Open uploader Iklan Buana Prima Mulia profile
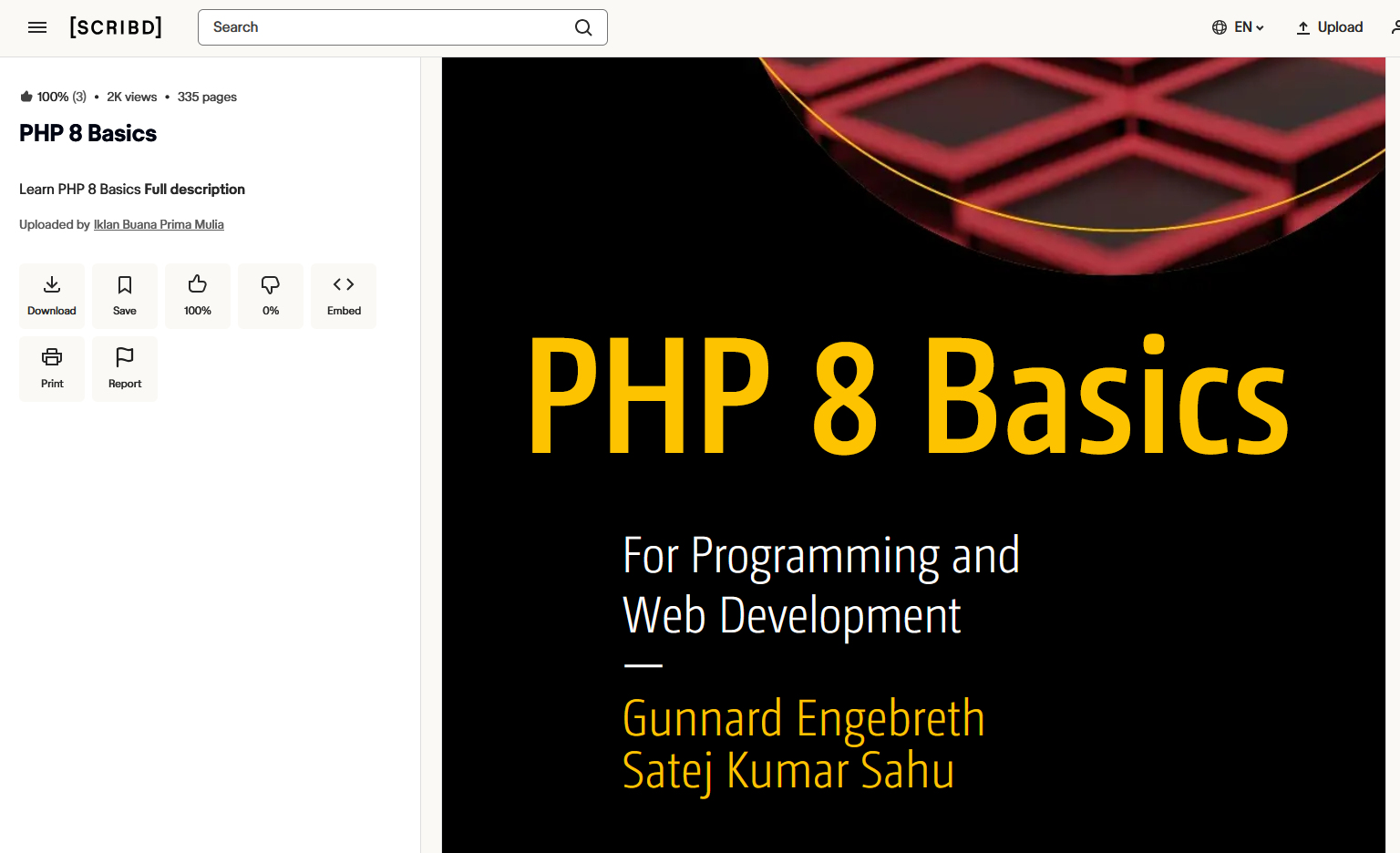The image size is (1400, 853). (159, 224)
